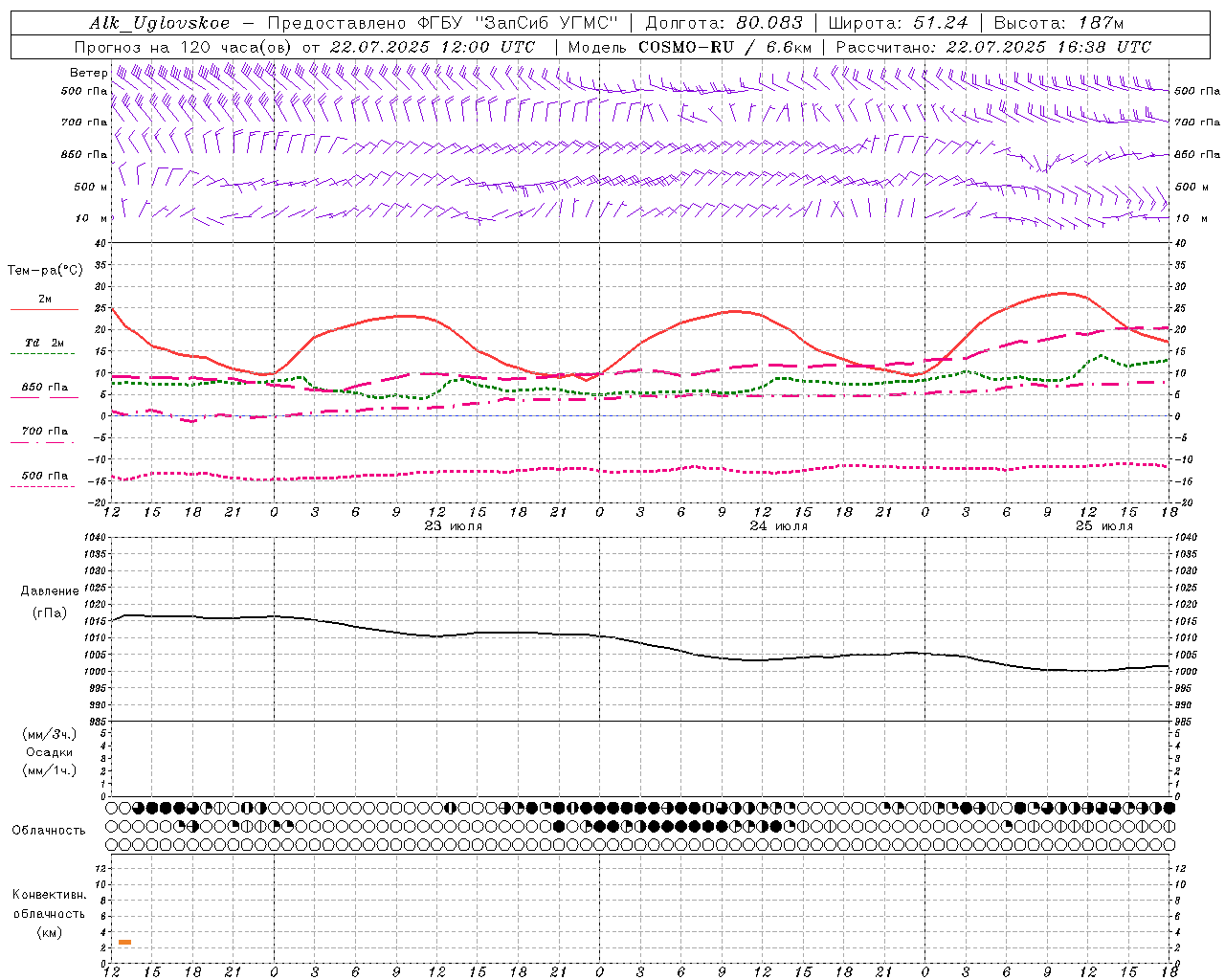
Task: Click the orange convective cloud bar
Action: coord(124,943)
